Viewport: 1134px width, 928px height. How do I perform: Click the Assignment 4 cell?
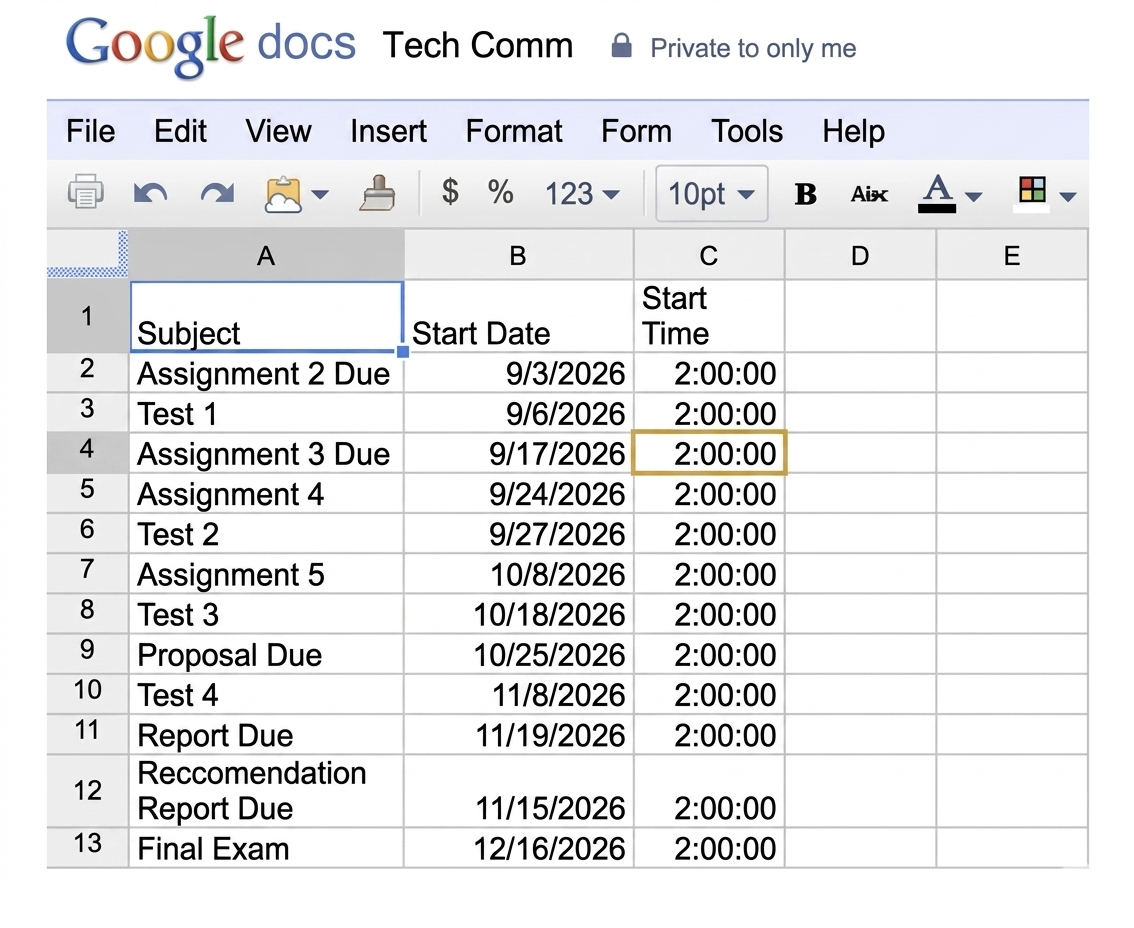coord(266,494)
